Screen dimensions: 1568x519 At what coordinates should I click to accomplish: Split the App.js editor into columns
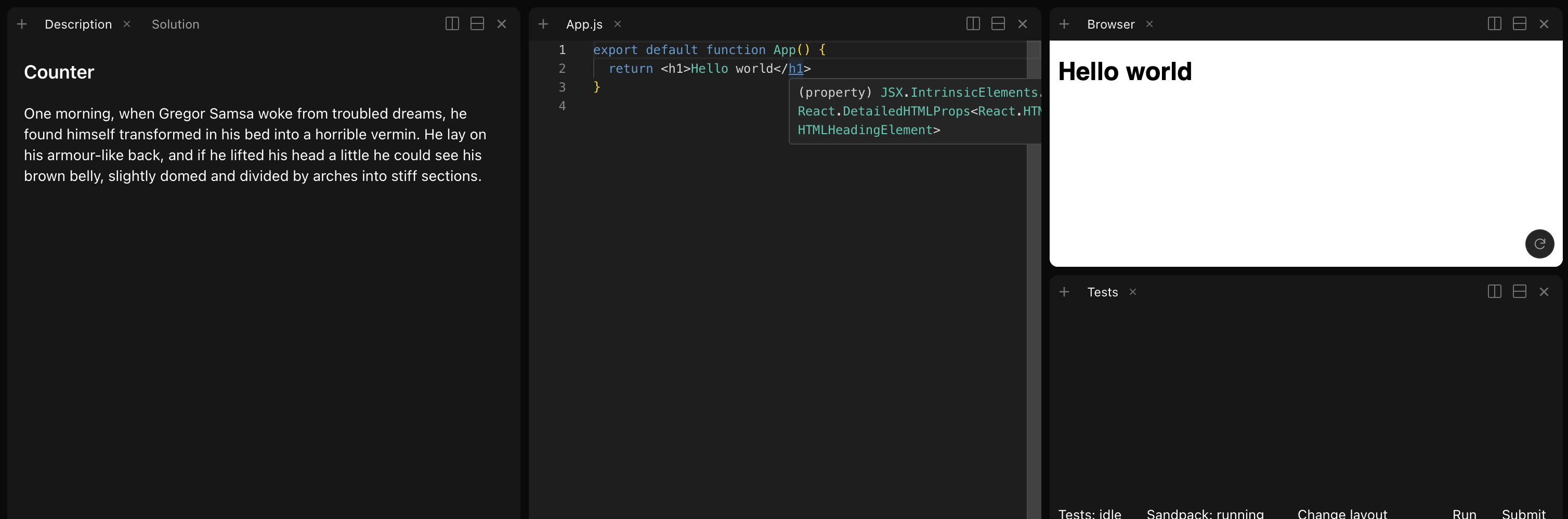973,24
